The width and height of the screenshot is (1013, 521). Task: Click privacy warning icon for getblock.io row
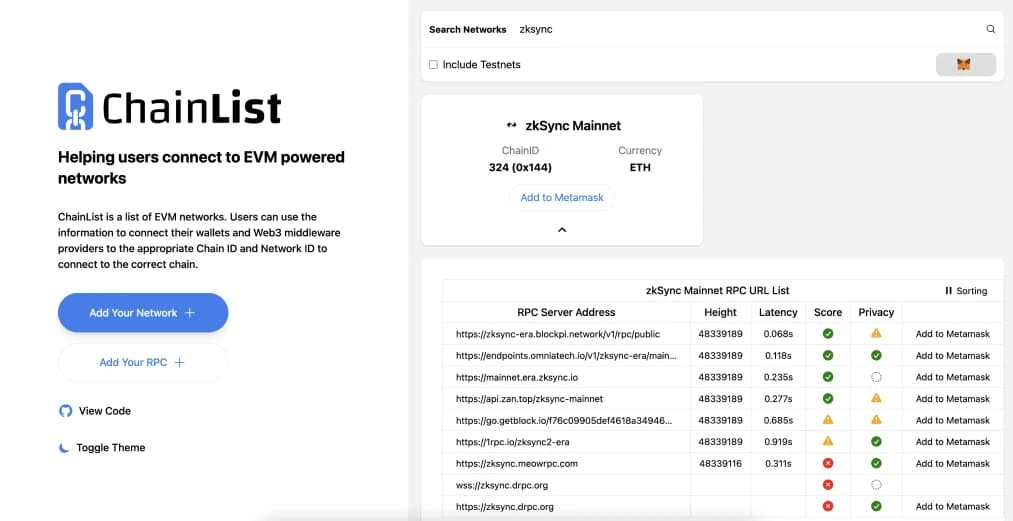[876, 420]
